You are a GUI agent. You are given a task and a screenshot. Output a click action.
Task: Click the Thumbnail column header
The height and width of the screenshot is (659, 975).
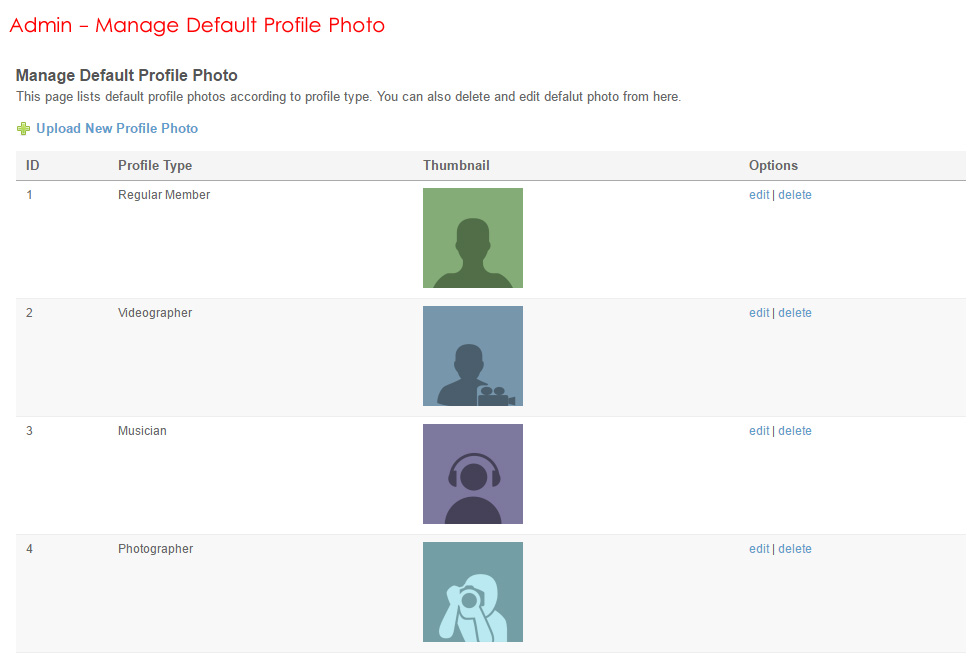[456, 166]
